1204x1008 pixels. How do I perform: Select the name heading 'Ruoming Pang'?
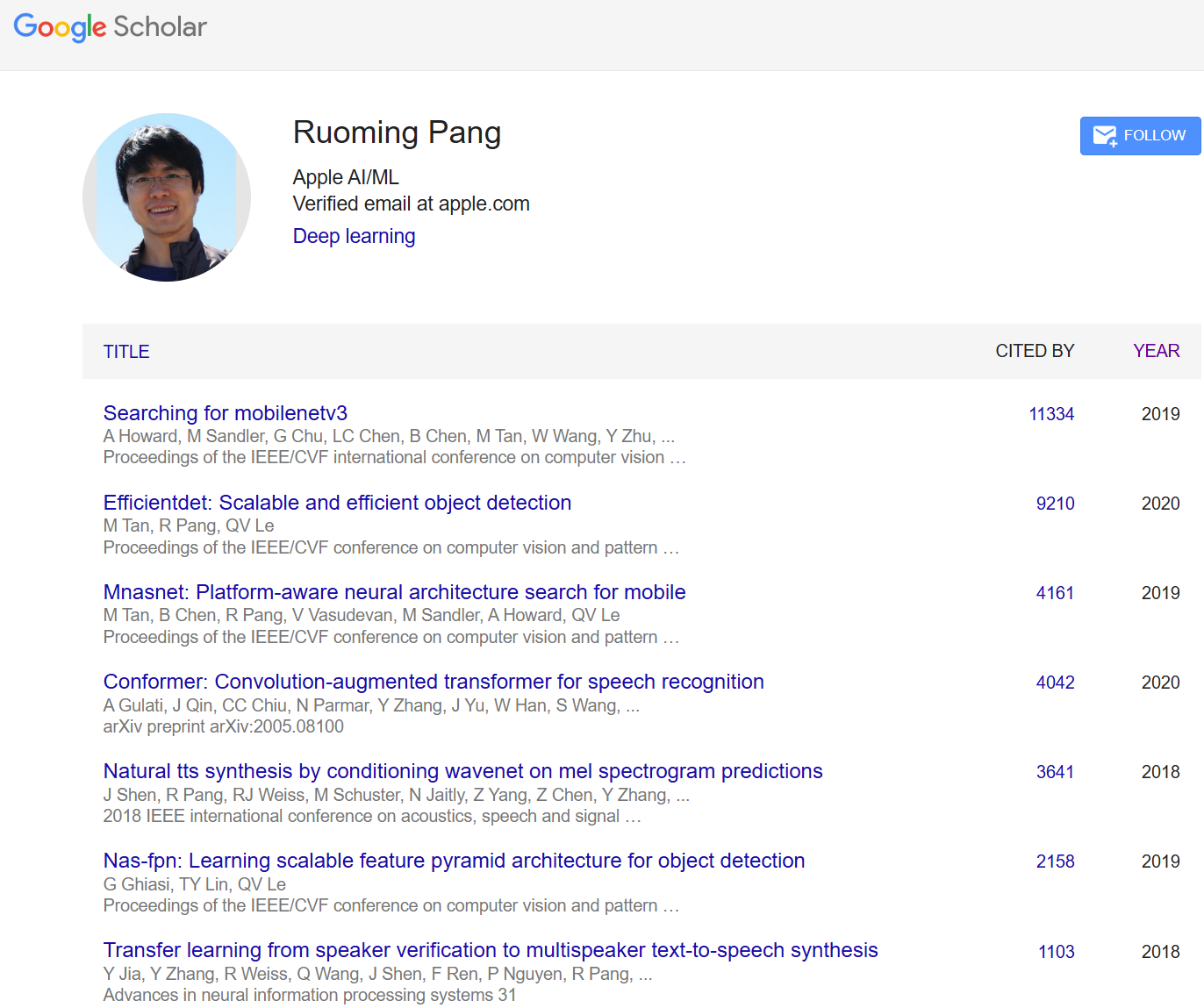coord(397,132)
